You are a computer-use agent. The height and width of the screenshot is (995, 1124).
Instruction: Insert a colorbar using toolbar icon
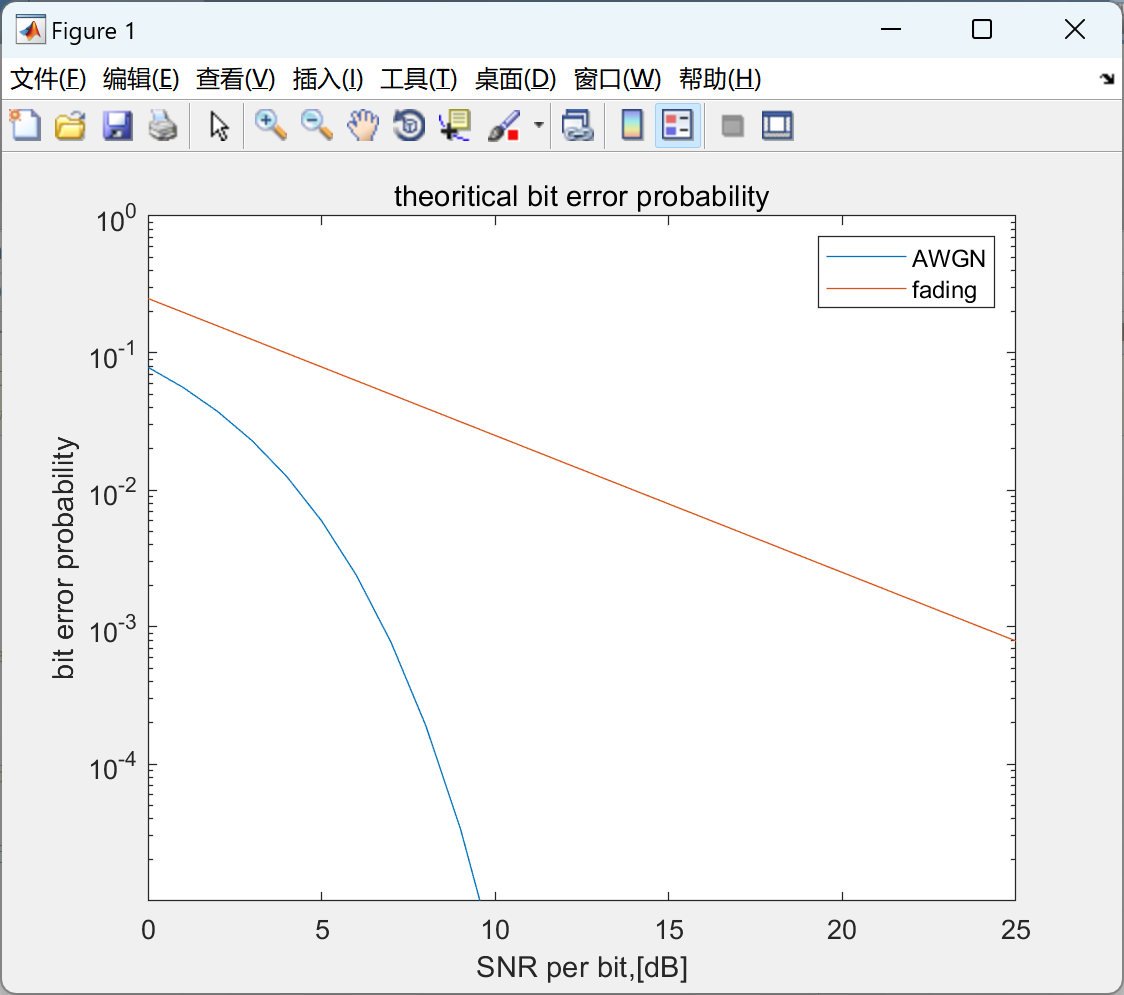point(632,125)
